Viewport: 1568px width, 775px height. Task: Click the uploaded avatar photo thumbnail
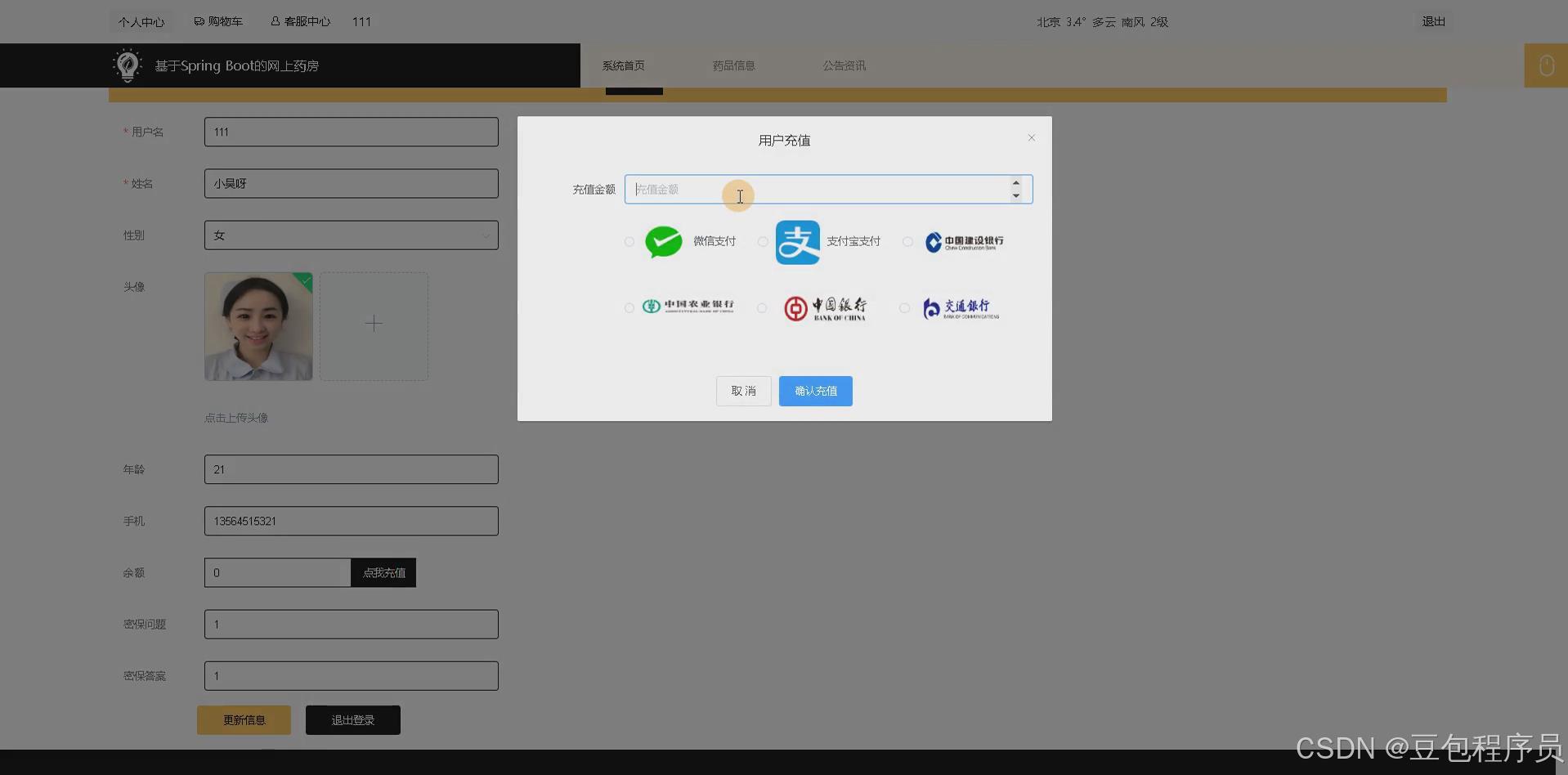(x=258, y=326)
